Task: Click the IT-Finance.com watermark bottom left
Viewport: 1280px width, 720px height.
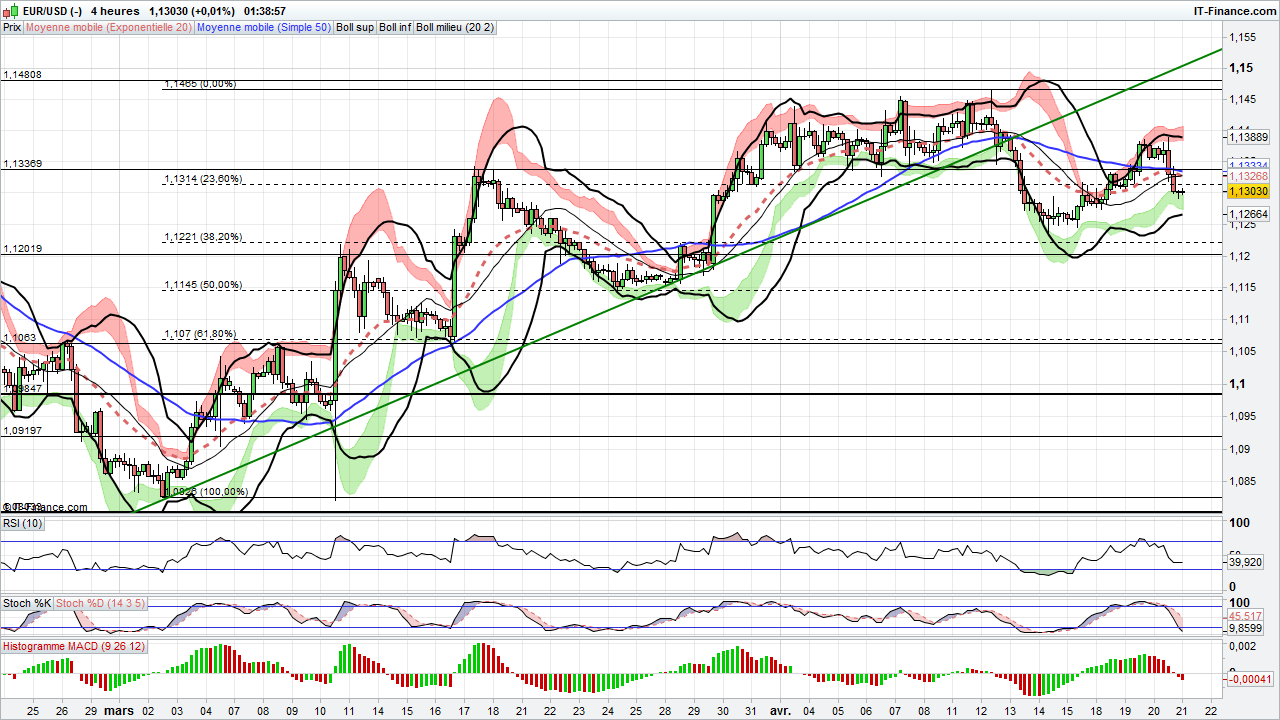Action: pos(44,507)
